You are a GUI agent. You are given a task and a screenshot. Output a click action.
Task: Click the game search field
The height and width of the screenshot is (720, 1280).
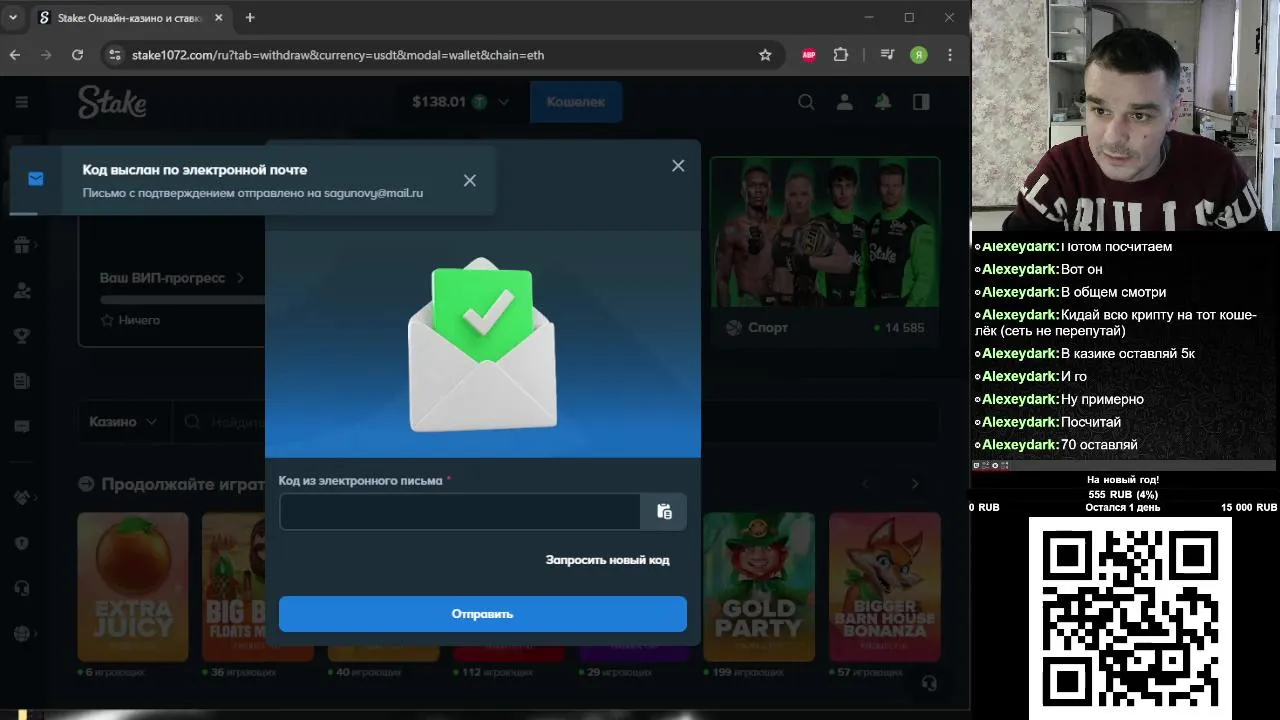pyautogui.click(x=555, y=422)
